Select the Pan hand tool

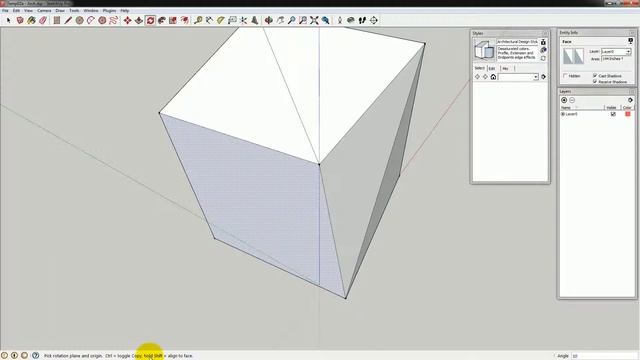tap(280, 20)
